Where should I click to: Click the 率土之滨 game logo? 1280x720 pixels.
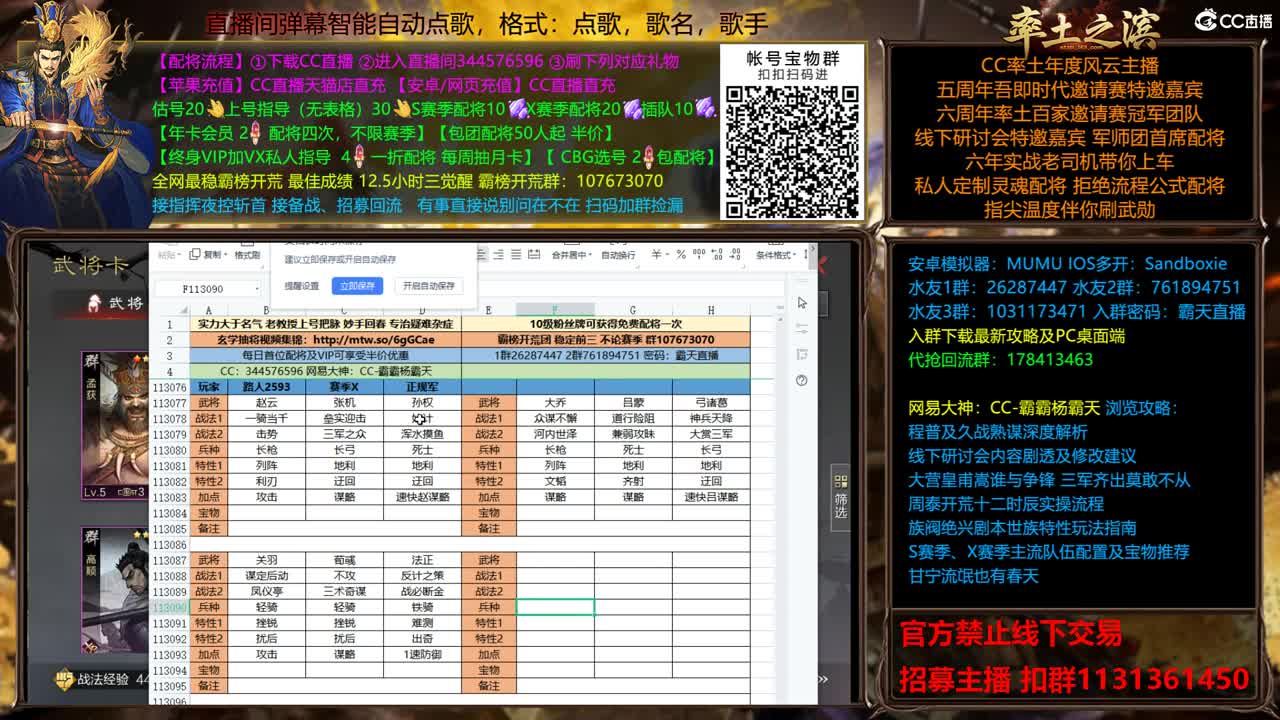[x=1082, y=27]
